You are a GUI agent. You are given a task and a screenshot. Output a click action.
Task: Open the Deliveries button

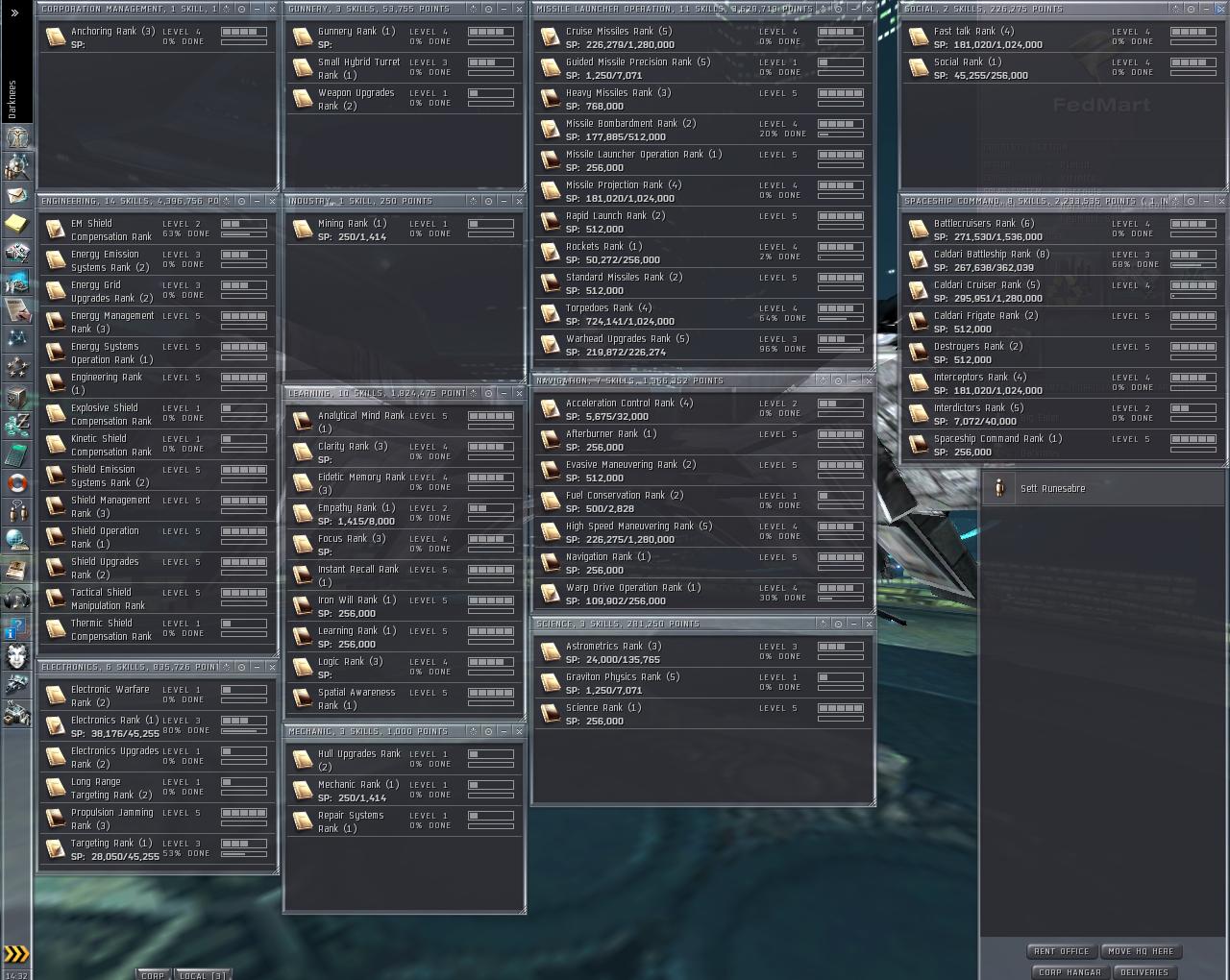click(x=1145, y=972)
